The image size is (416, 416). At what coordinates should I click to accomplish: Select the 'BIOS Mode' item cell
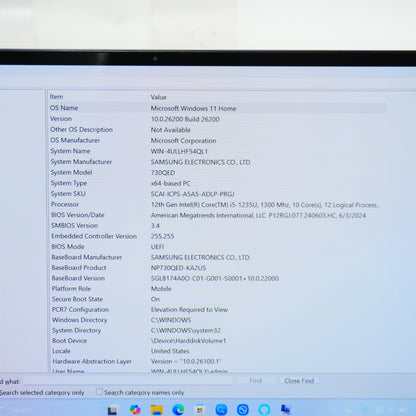click(x=68, y=246)
